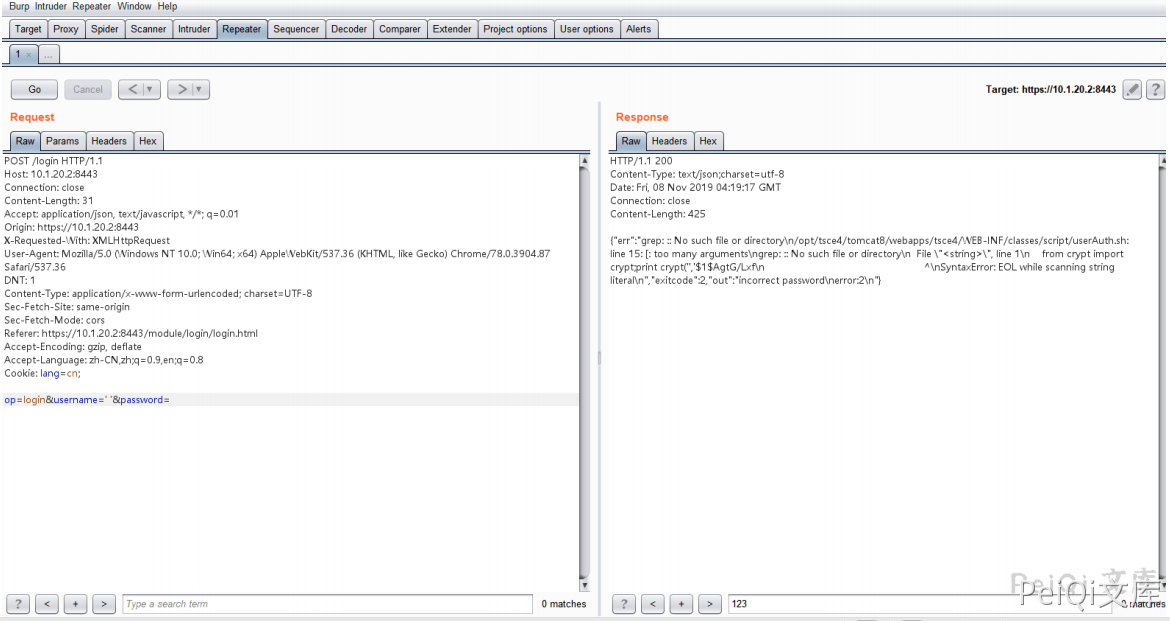The height and width of the screenshot is (621, 1170).
Task: Open the Burp menu
Action: (x=19, y=6)
